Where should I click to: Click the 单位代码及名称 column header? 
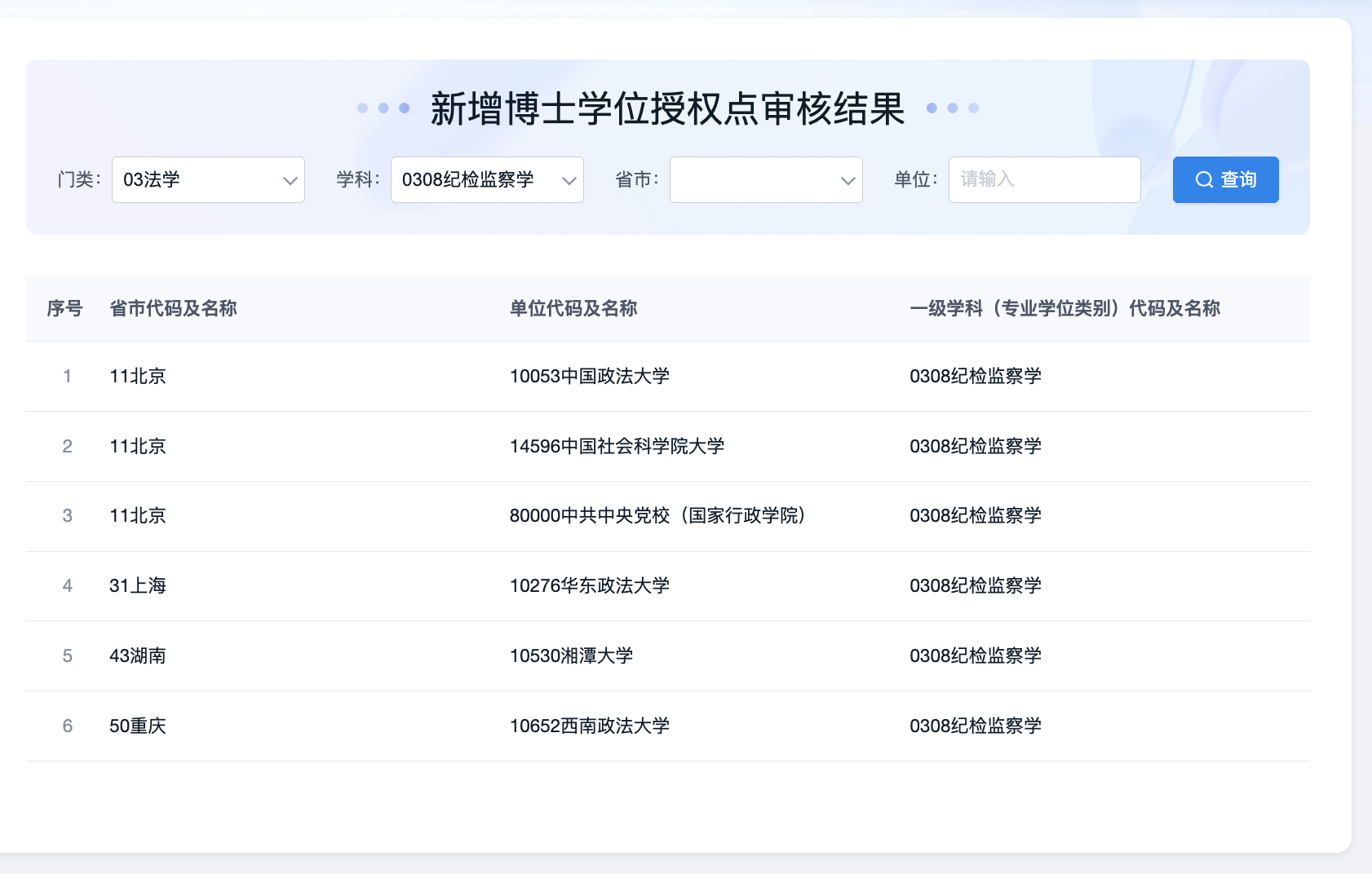[573, 308]
